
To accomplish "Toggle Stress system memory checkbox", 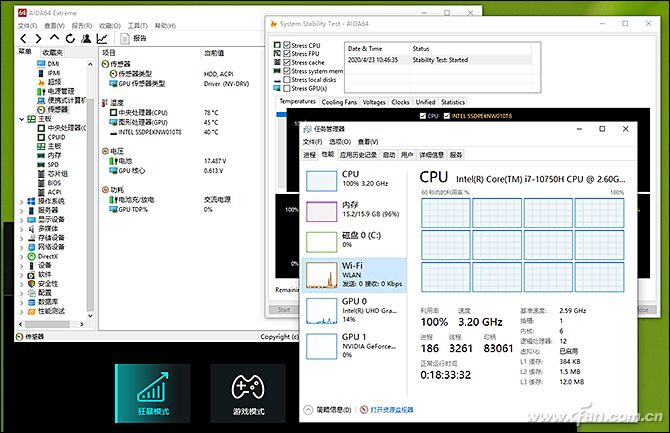I will [287, 71].
